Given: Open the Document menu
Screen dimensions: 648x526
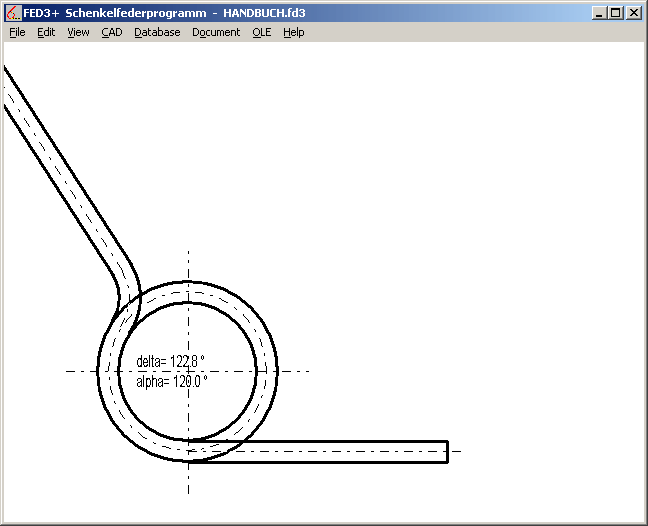Looking at the screenshot, I should (216, 32).
